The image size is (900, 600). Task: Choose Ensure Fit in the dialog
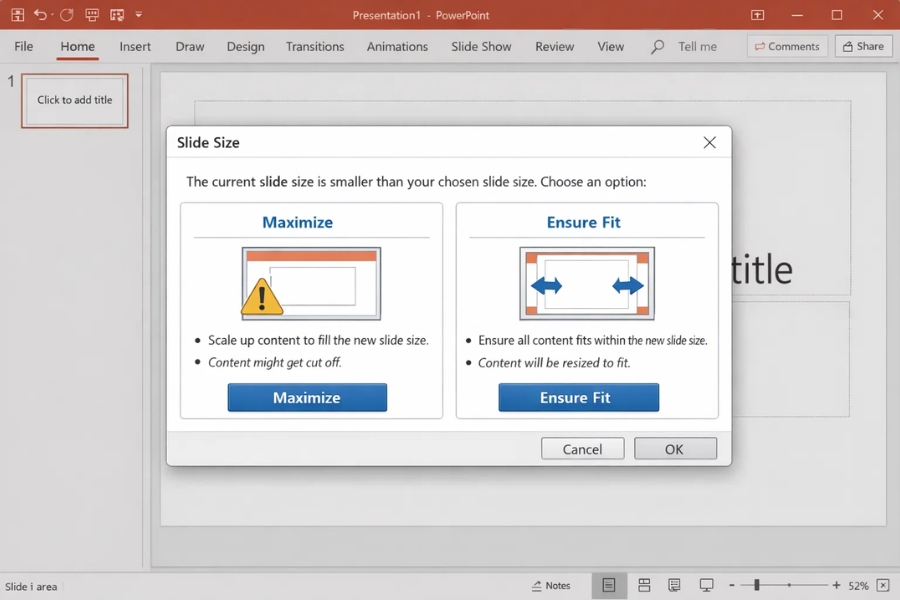[x=578, y=397]
